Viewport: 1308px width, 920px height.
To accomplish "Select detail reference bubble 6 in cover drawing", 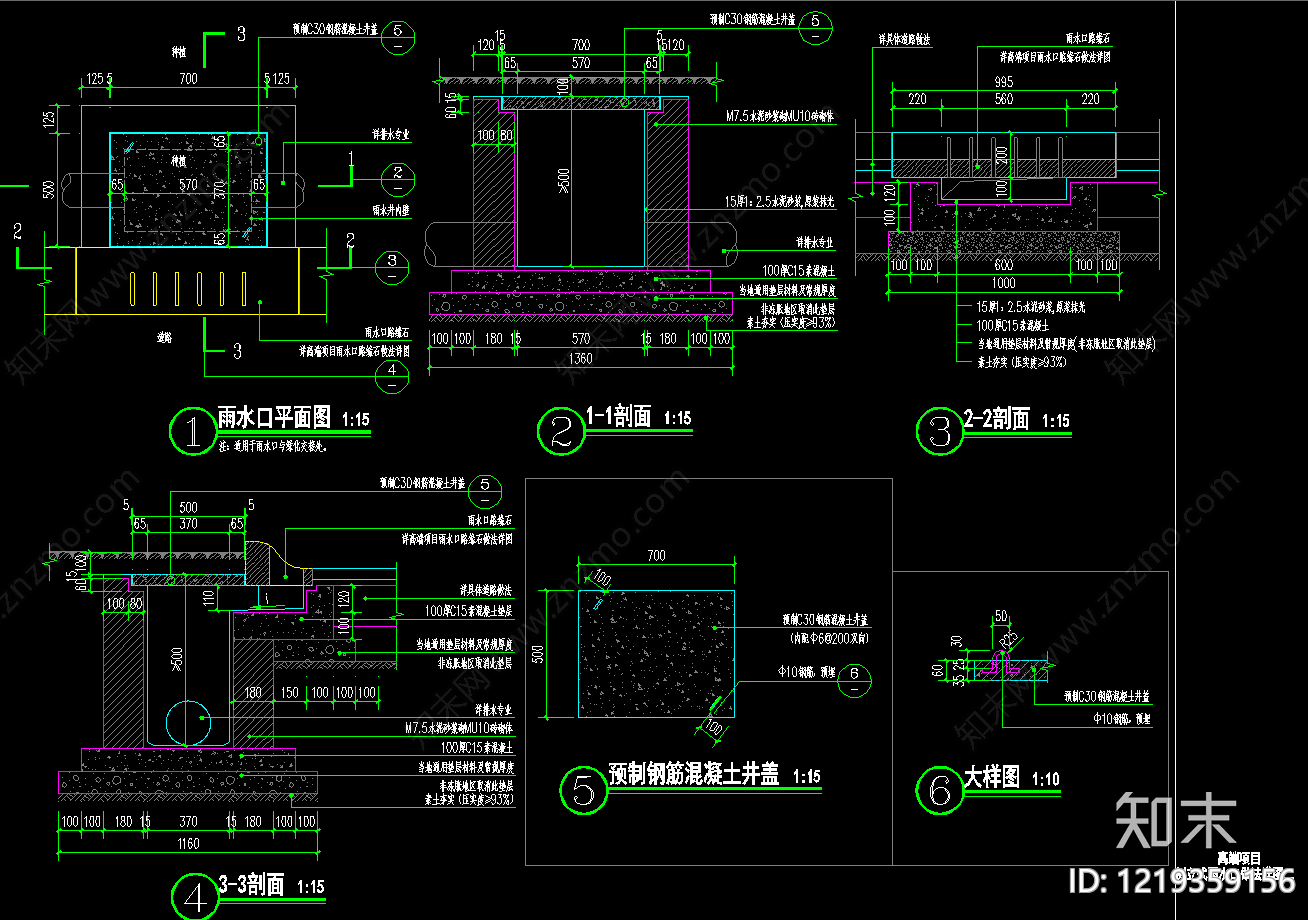I will coord(854,680).
